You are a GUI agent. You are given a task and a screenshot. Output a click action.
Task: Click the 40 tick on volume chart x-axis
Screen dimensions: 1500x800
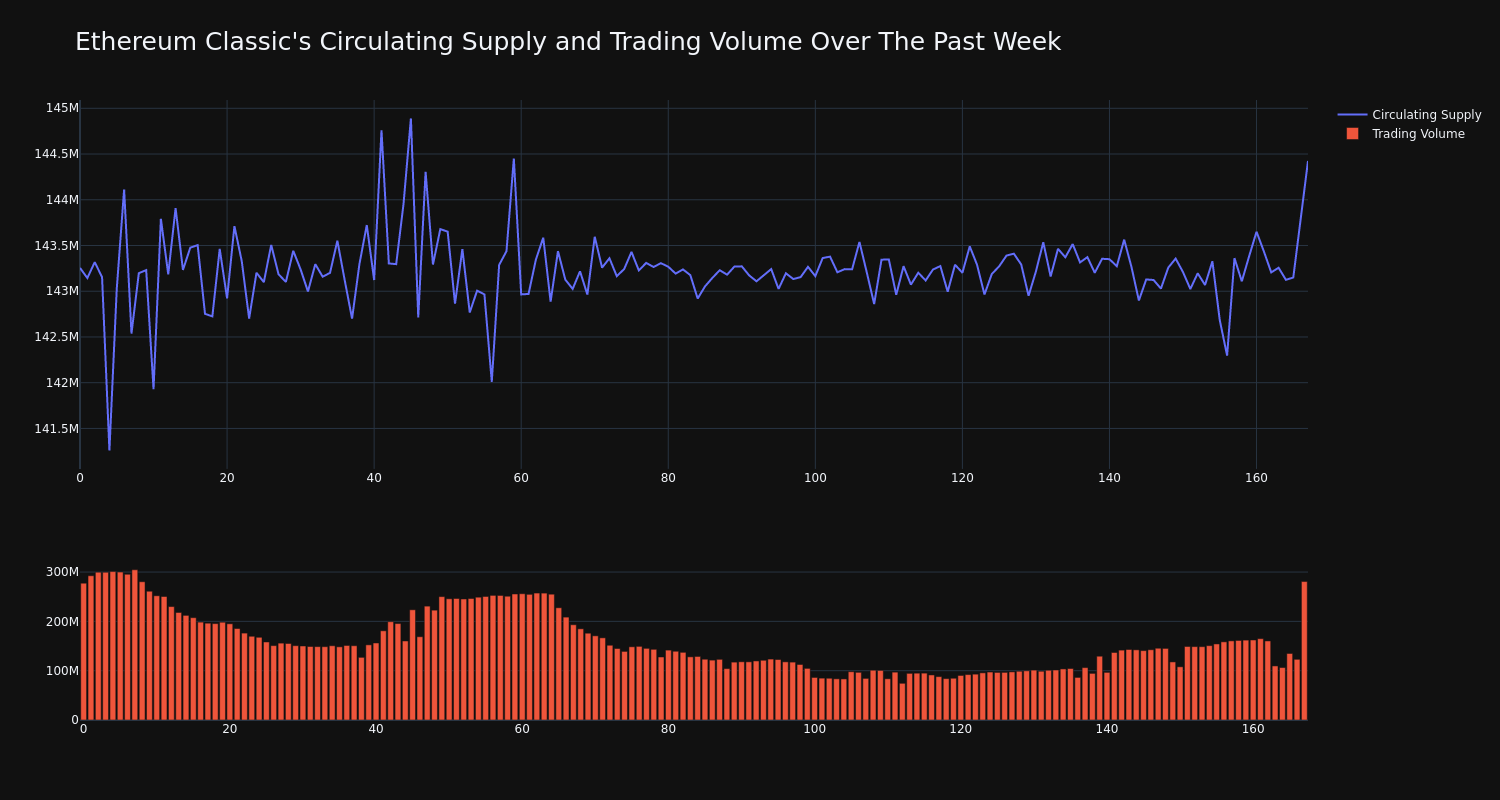[x=376, y=729]
